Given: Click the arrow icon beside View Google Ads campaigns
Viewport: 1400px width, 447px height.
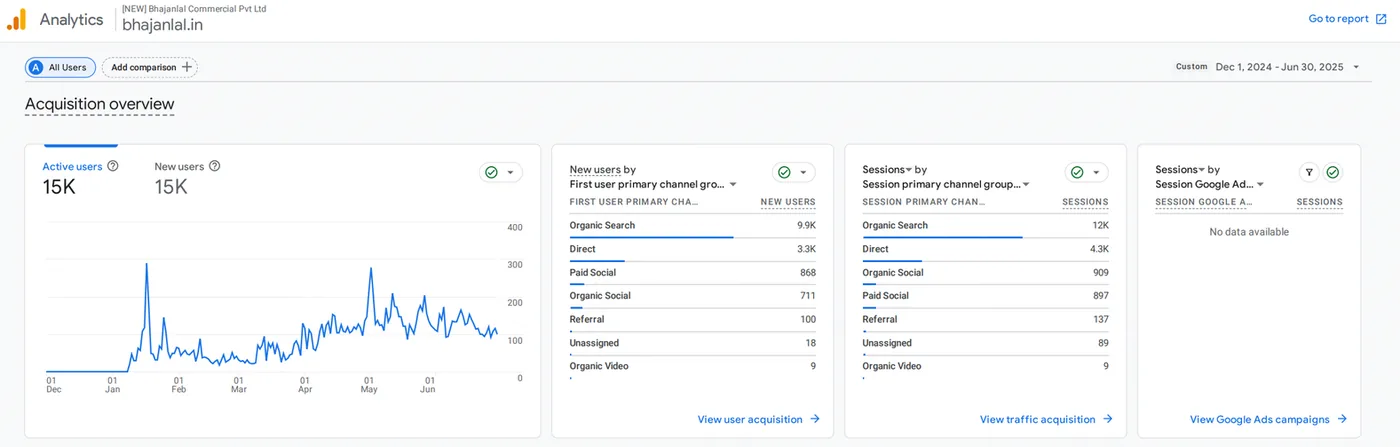Looking at the screenshot, I should (1342, 419).
